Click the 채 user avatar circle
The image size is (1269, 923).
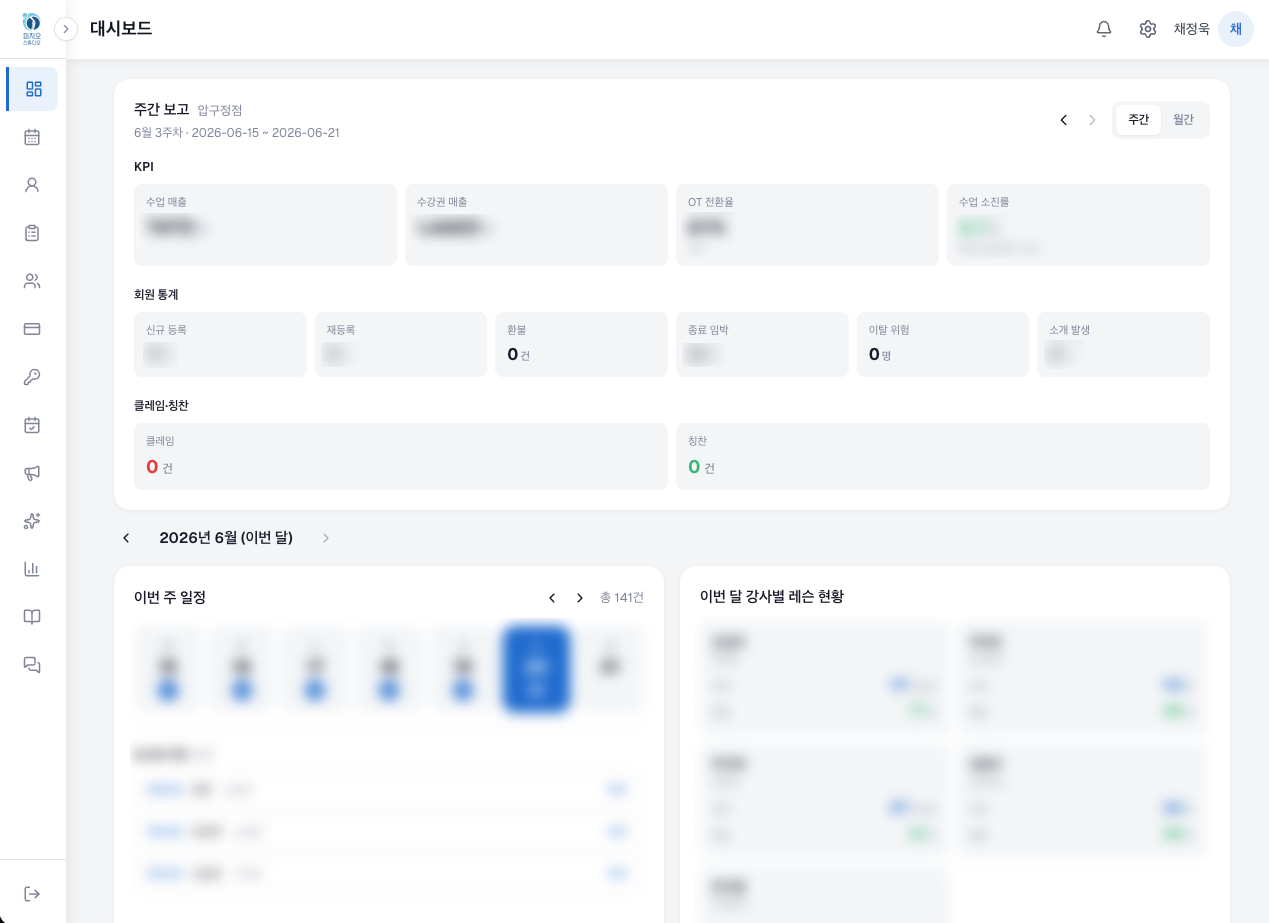1236,29
